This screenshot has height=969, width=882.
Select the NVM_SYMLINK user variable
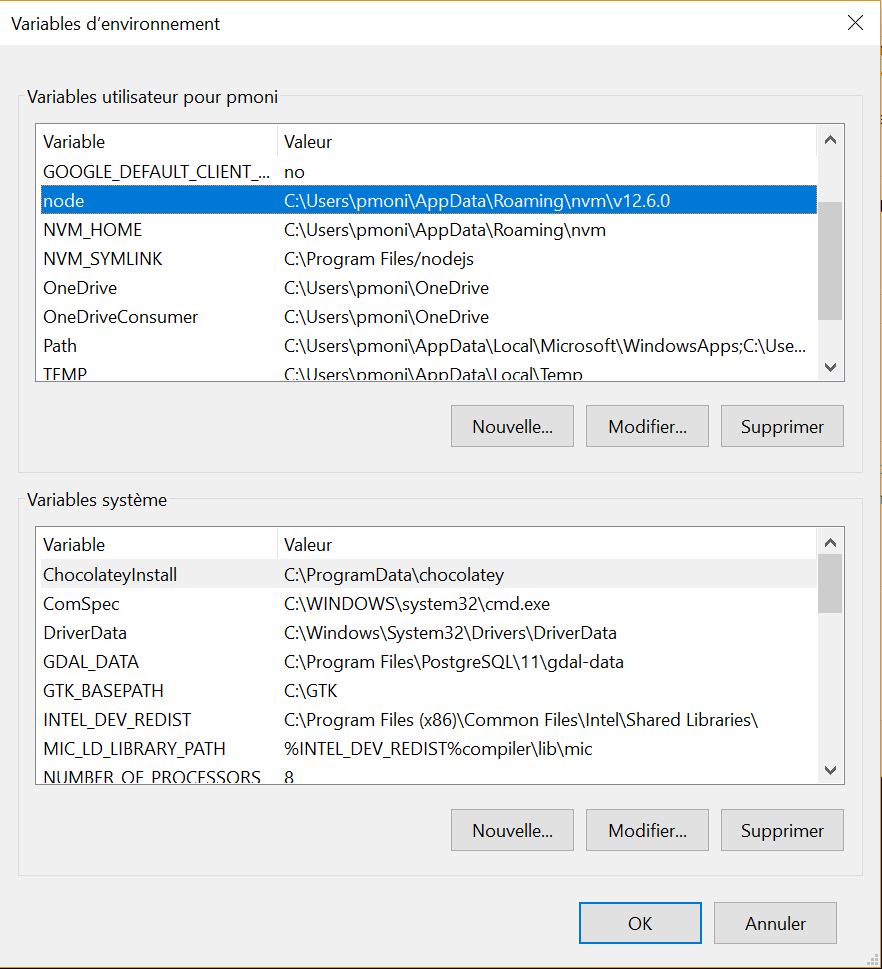pos(429,258)
